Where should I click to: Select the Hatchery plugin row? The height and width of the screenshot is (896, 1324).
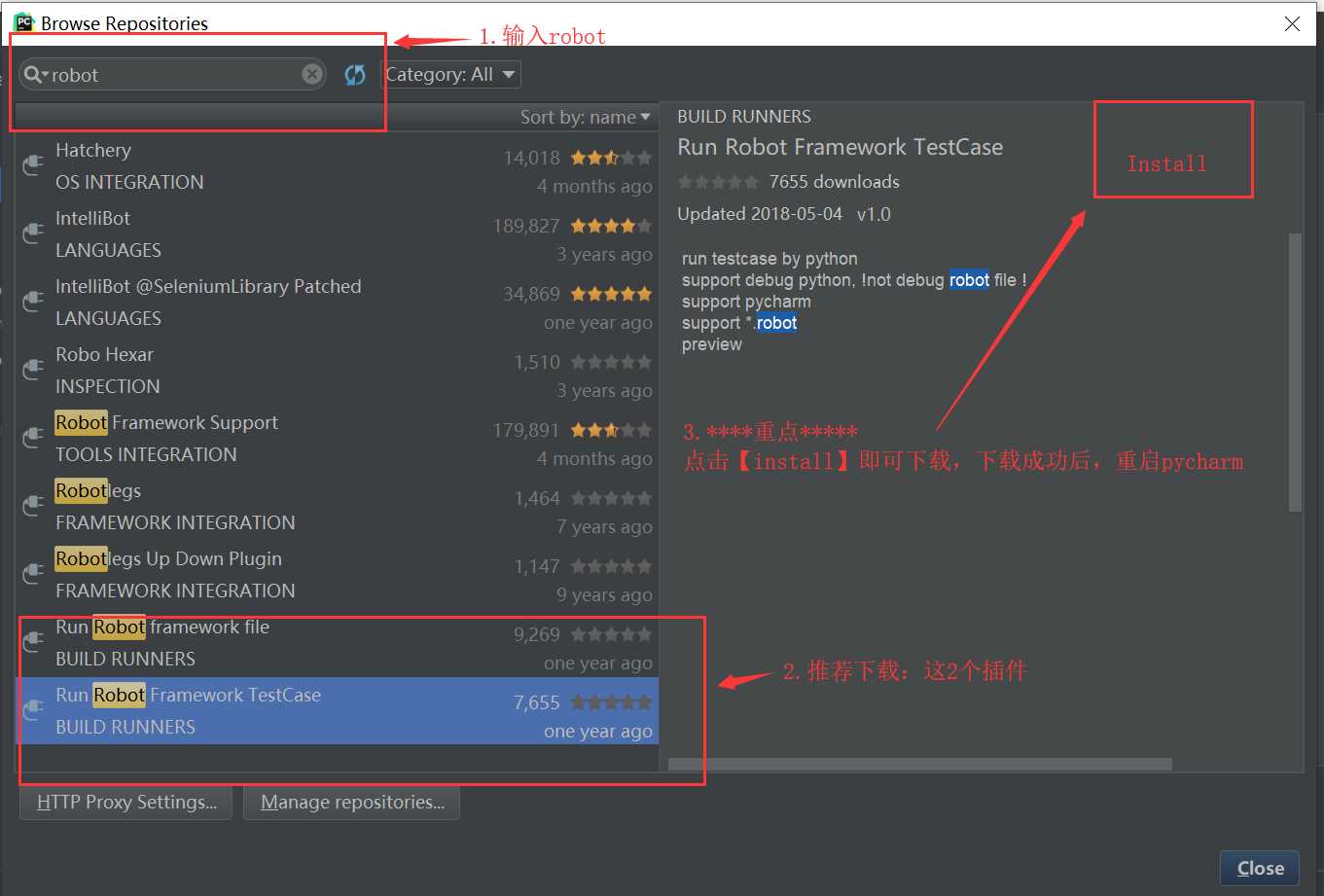coord(337,165)
